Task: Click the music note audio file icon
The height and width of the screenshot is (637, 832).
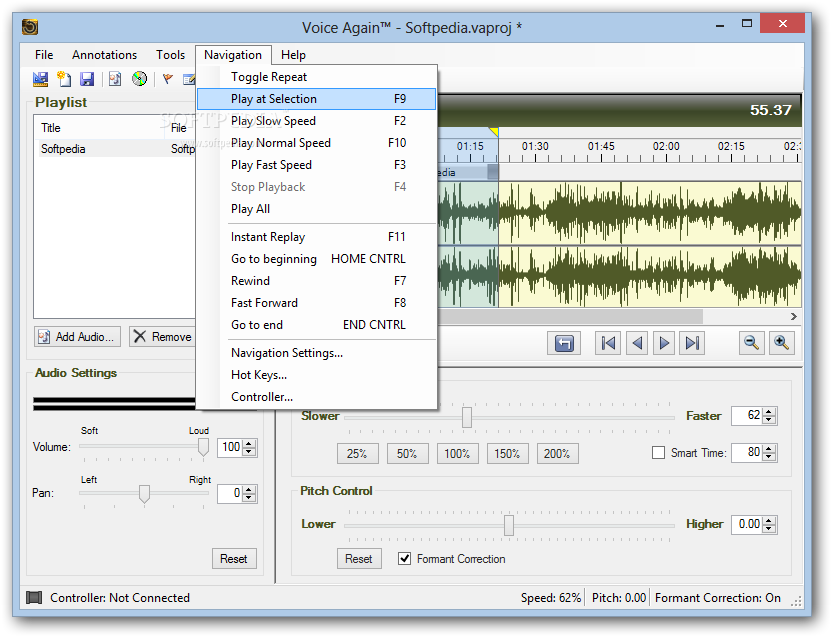Action: pos(115,79)
